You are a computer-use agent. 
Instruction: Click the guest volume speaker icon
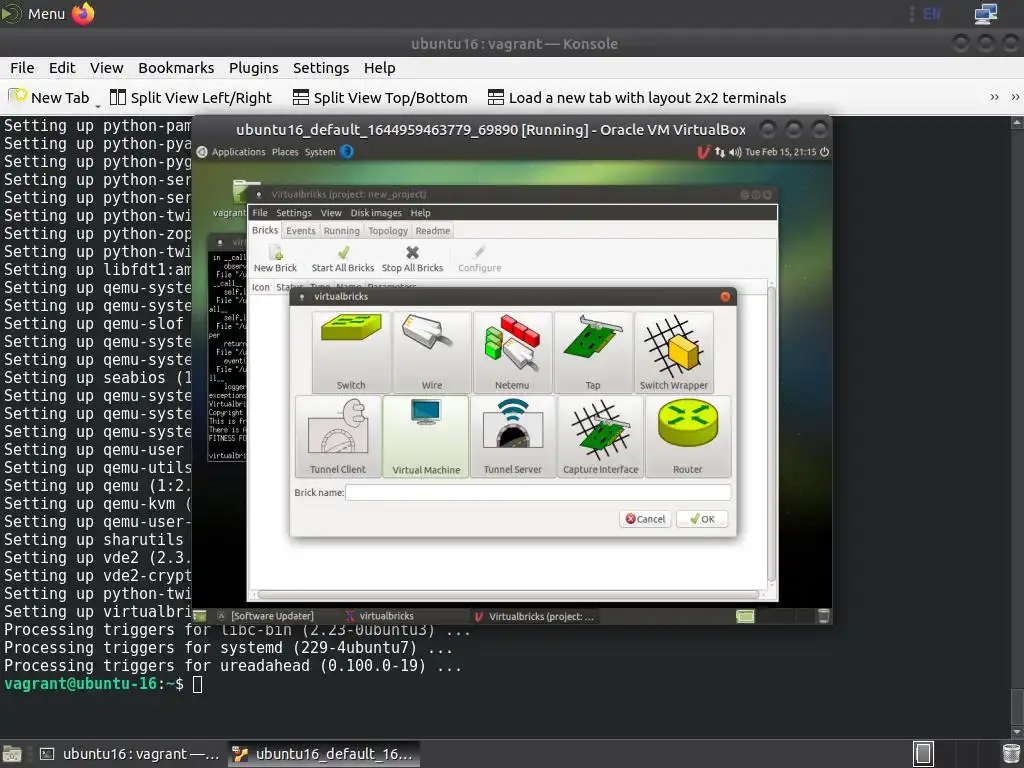pos(735,152)
